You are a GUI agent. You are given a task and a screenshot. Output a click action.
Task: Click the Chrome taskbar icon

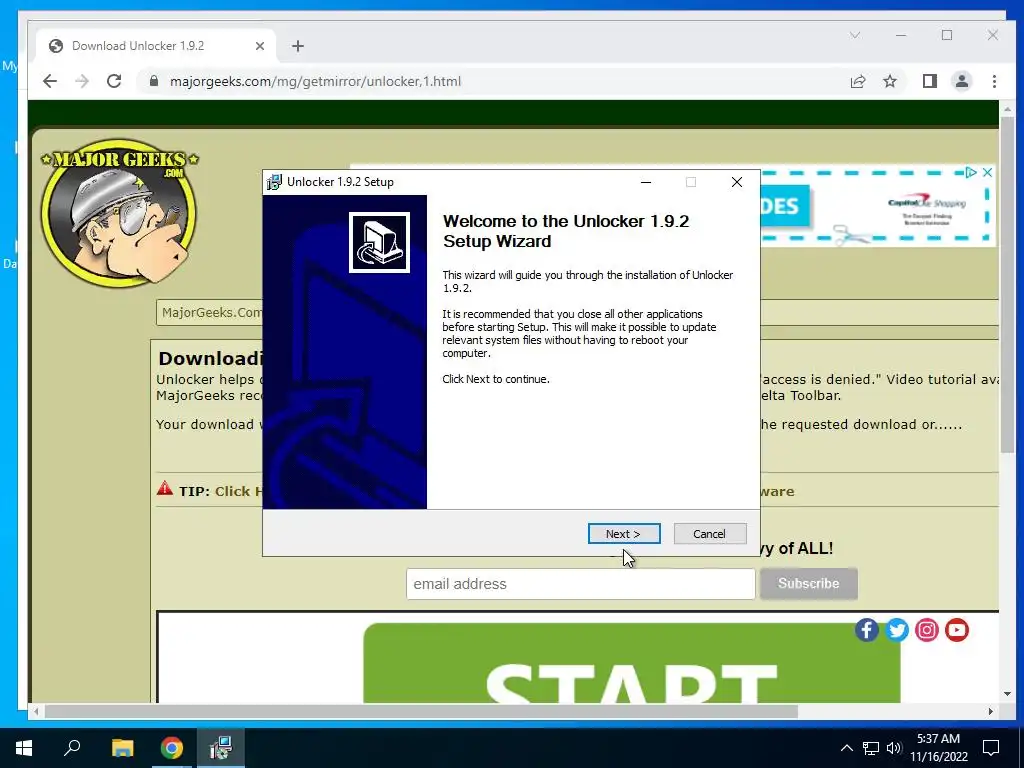tap(172, 748)
